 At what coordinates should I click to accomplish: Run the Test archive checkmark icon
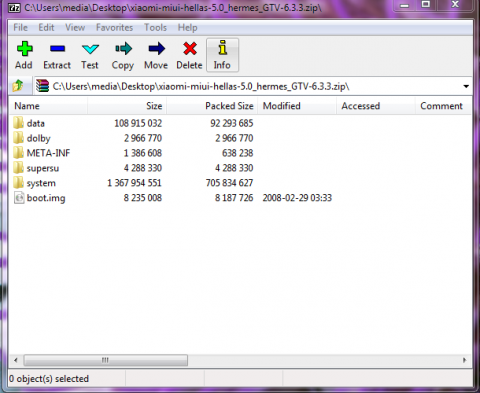coord(90,49)
